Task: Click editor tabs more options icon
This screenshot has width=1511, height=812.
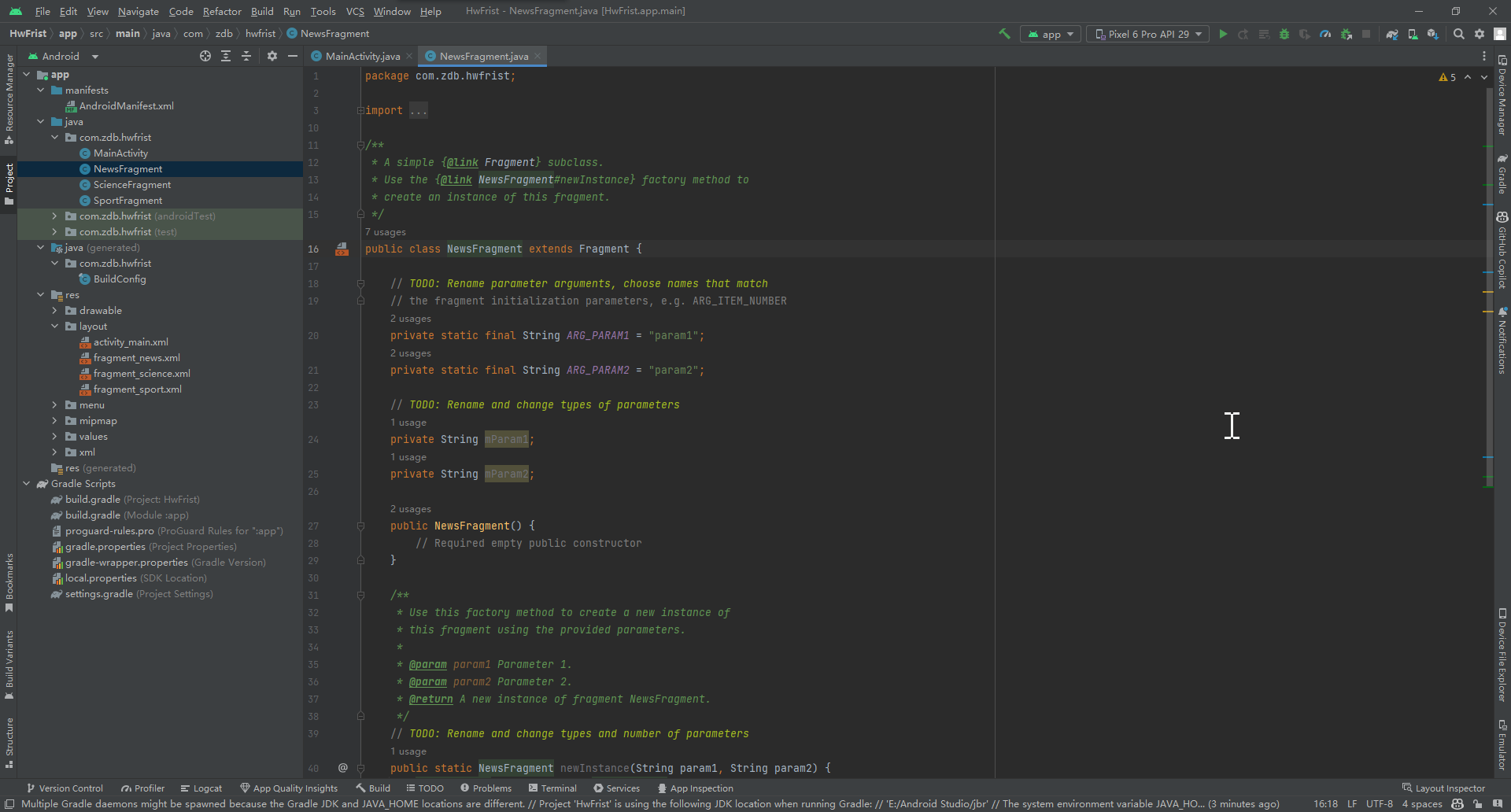Action: (x=1484, y=56)
